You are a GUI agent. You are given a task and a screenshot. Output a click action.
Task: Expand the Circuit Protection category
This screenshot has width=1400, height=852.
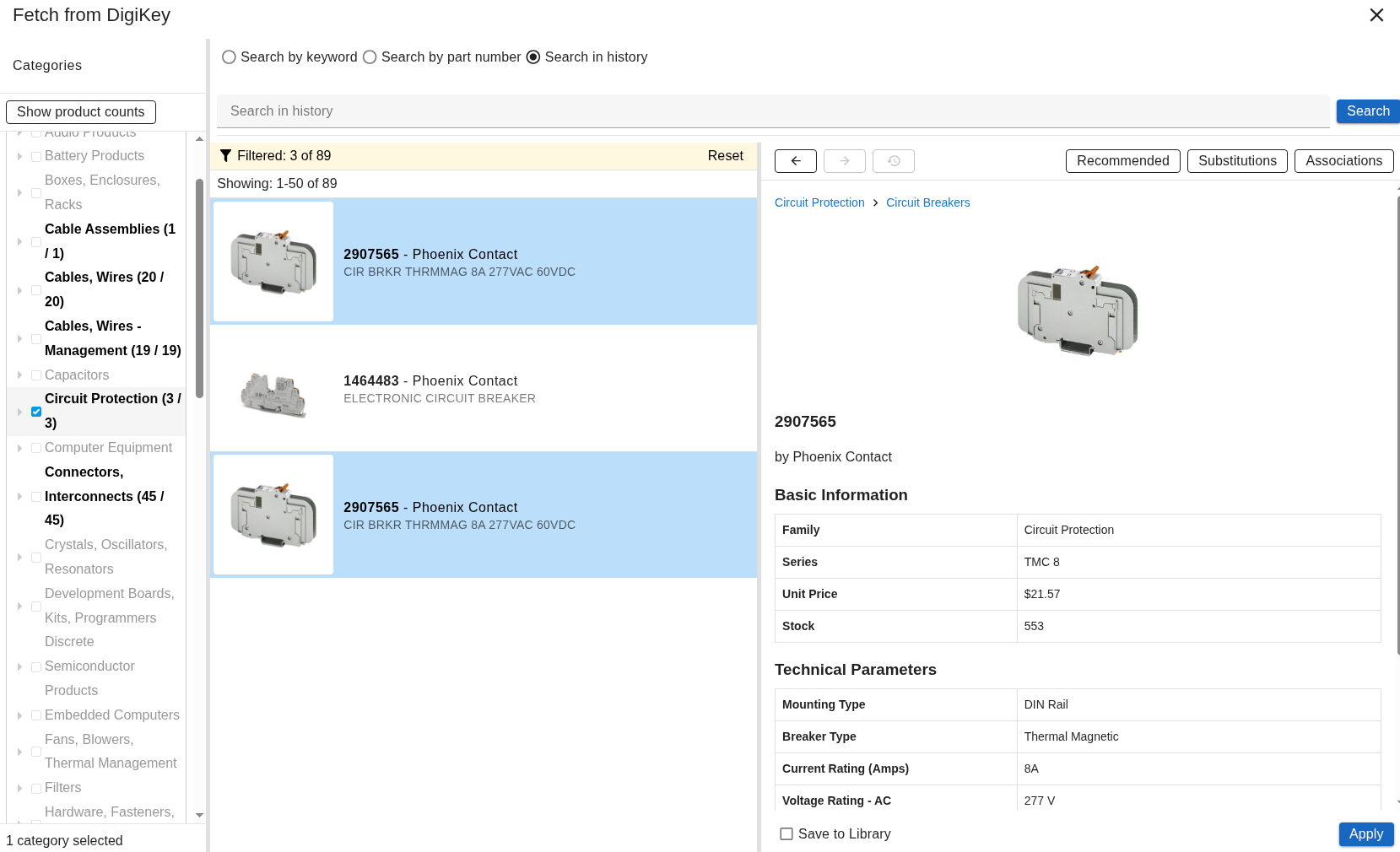tap(19, 412)
